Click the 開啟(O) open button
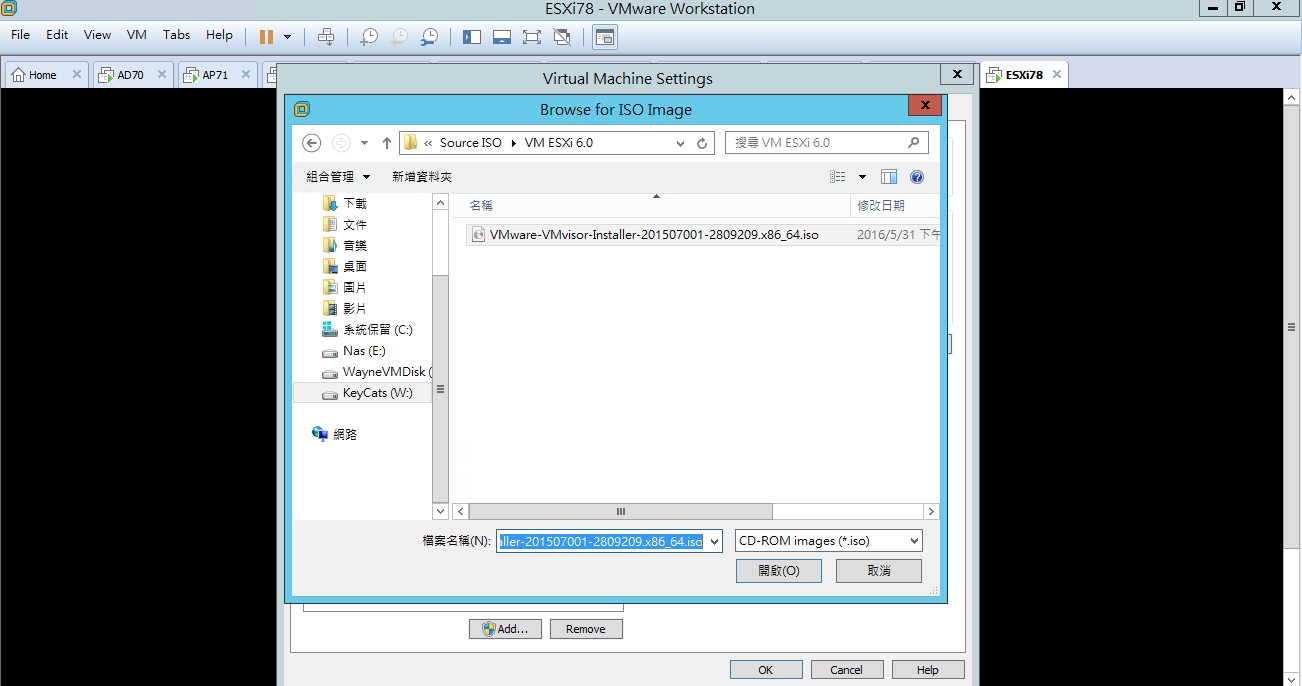The height and width of the screenshot is (686, 1302). coord(778,571)
